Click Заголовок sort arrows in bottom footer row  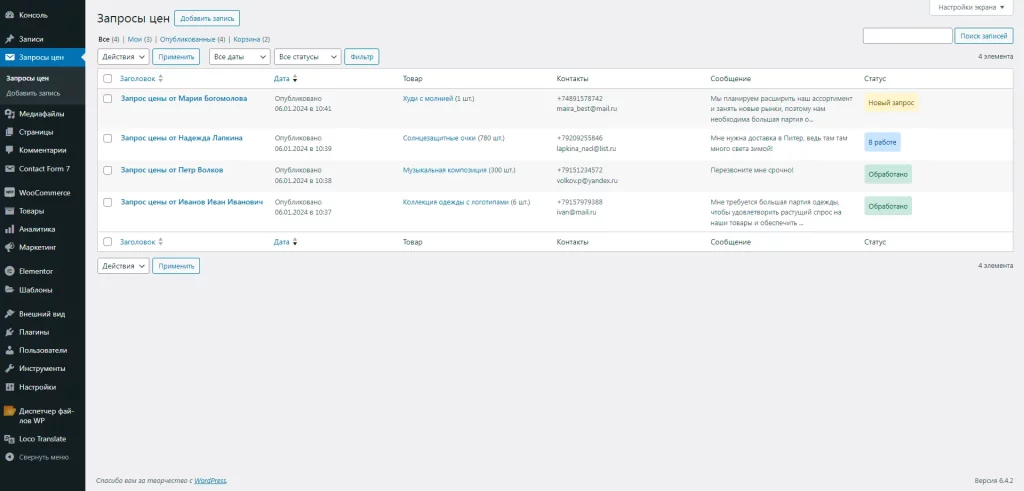(x=161, y=242)
